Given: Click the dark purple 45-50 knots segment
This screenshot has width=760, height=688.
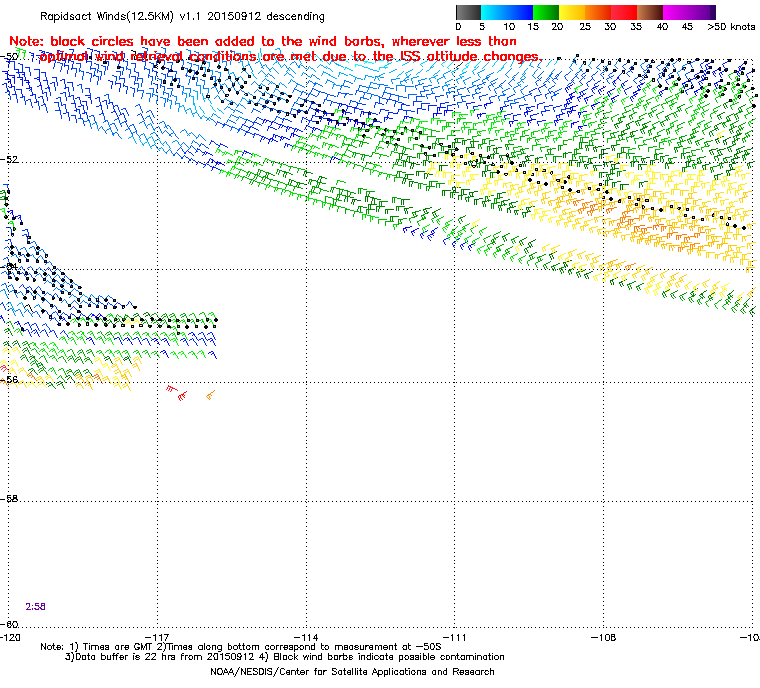Looking at the screenshot, I should tap(702, 12).
